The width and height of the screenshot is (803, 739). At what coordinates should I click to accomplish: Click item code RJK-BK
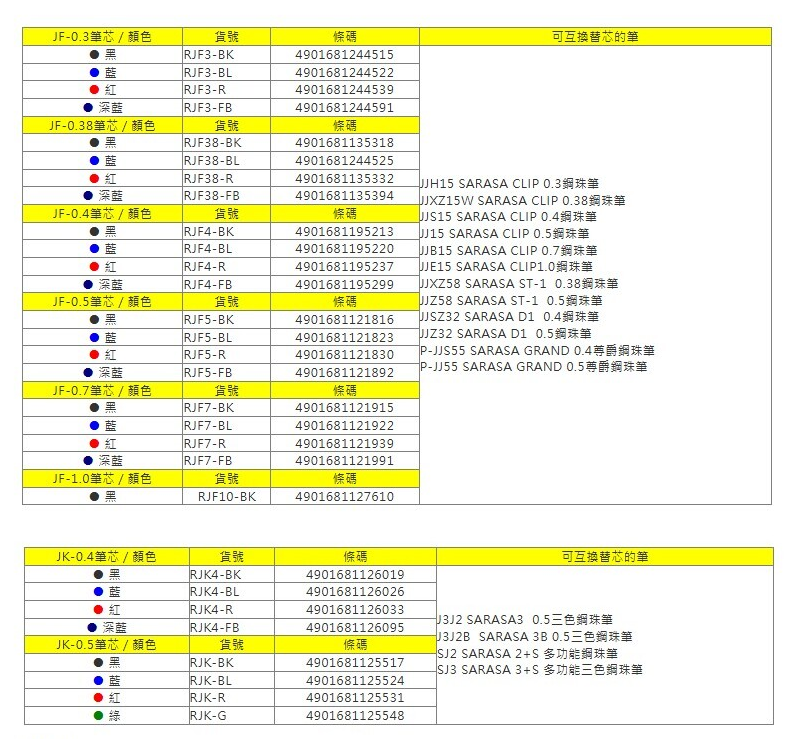click(x=212, y=663)
